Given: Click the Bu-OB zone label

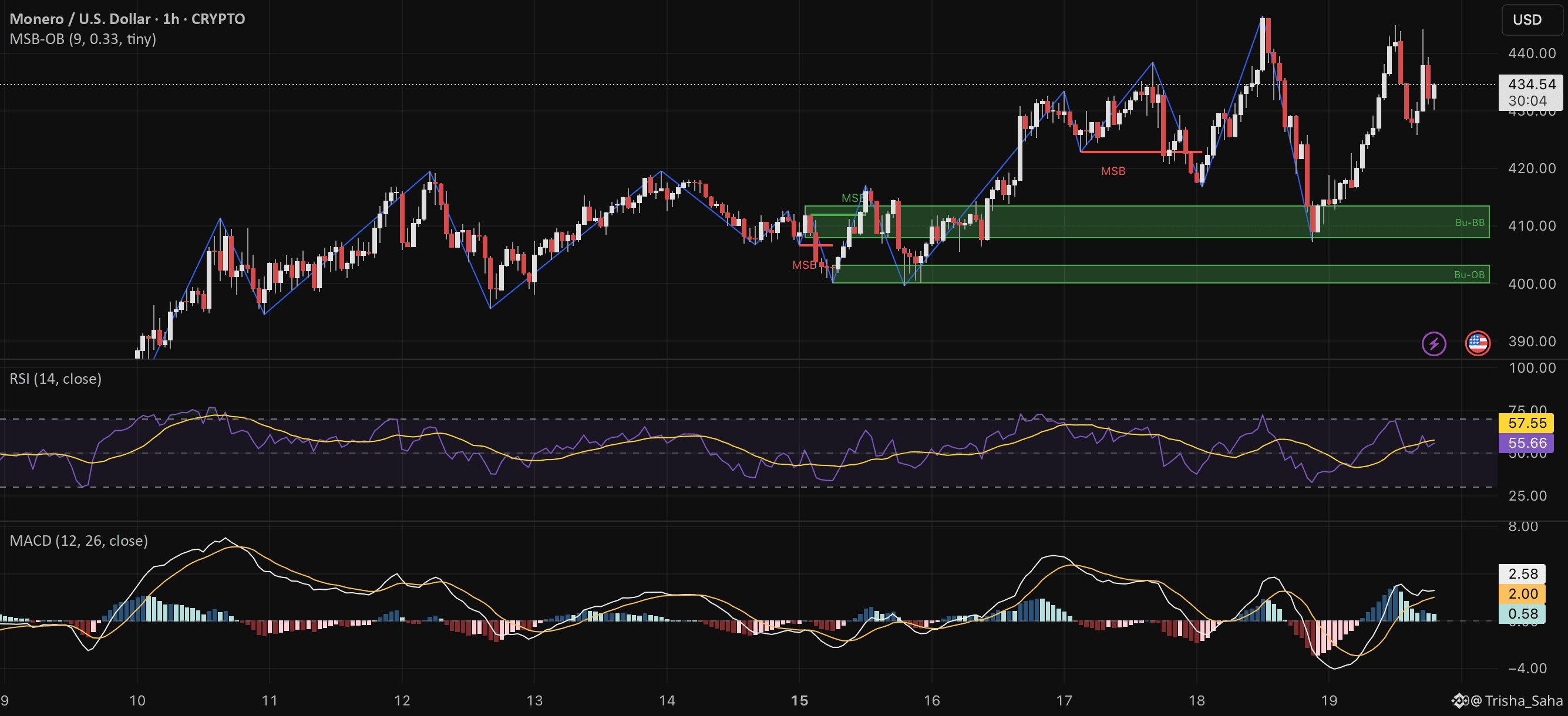Looking at the screenshot, I should tap(1469, 275).
